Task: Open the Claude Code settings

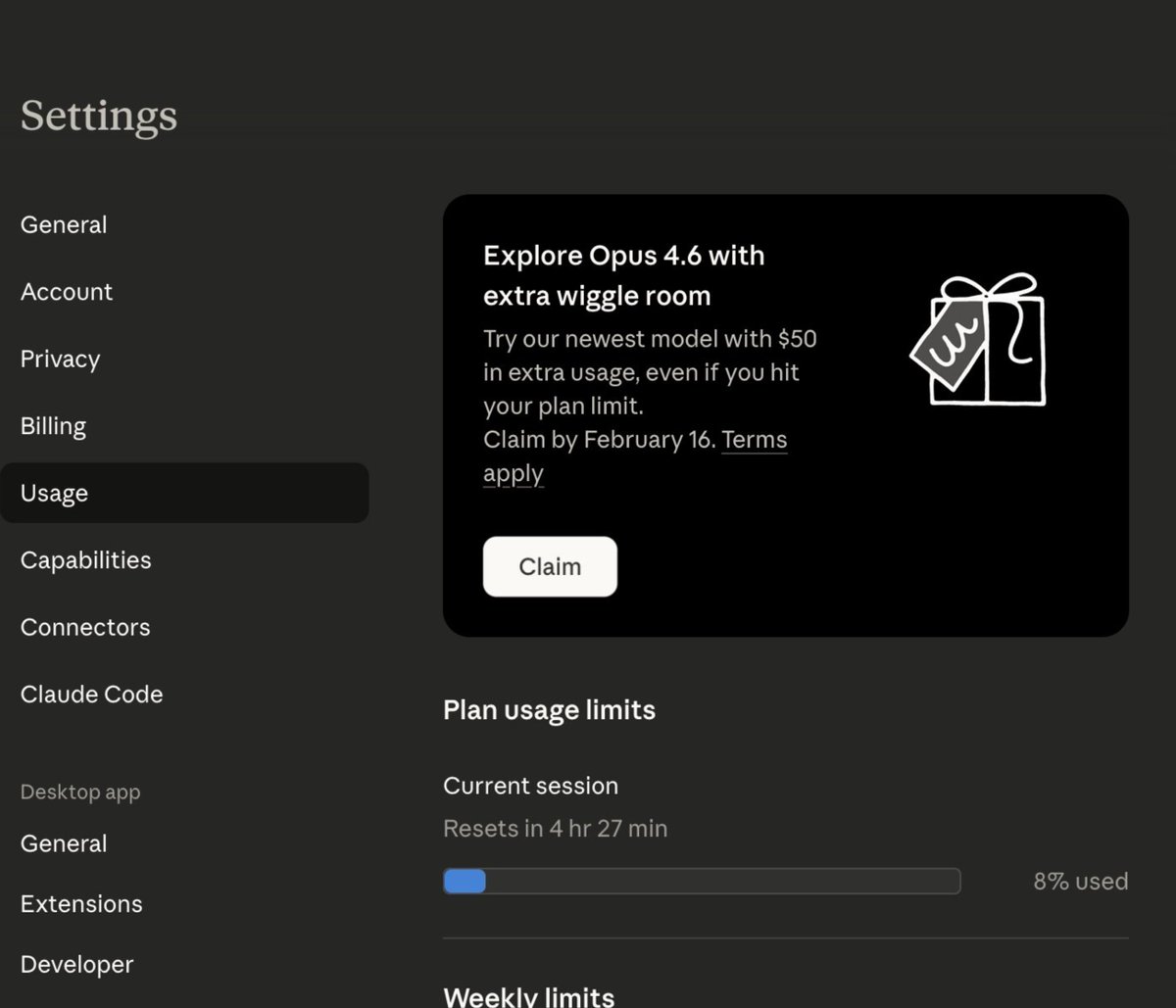Action: 91,695
